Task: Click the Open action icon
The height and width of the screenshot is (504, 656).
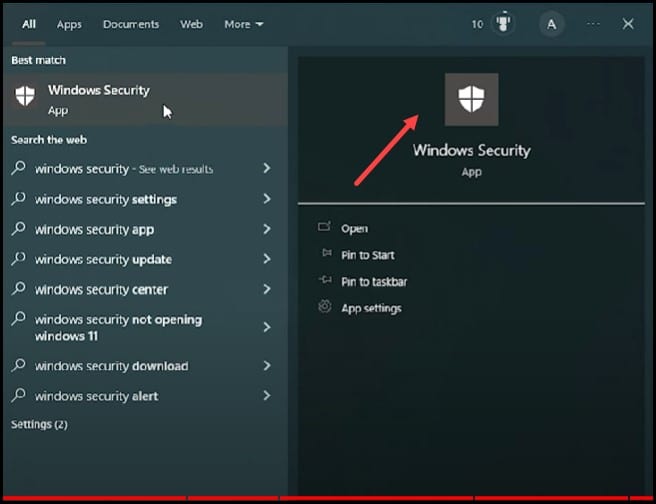Action: coord(324,227)
